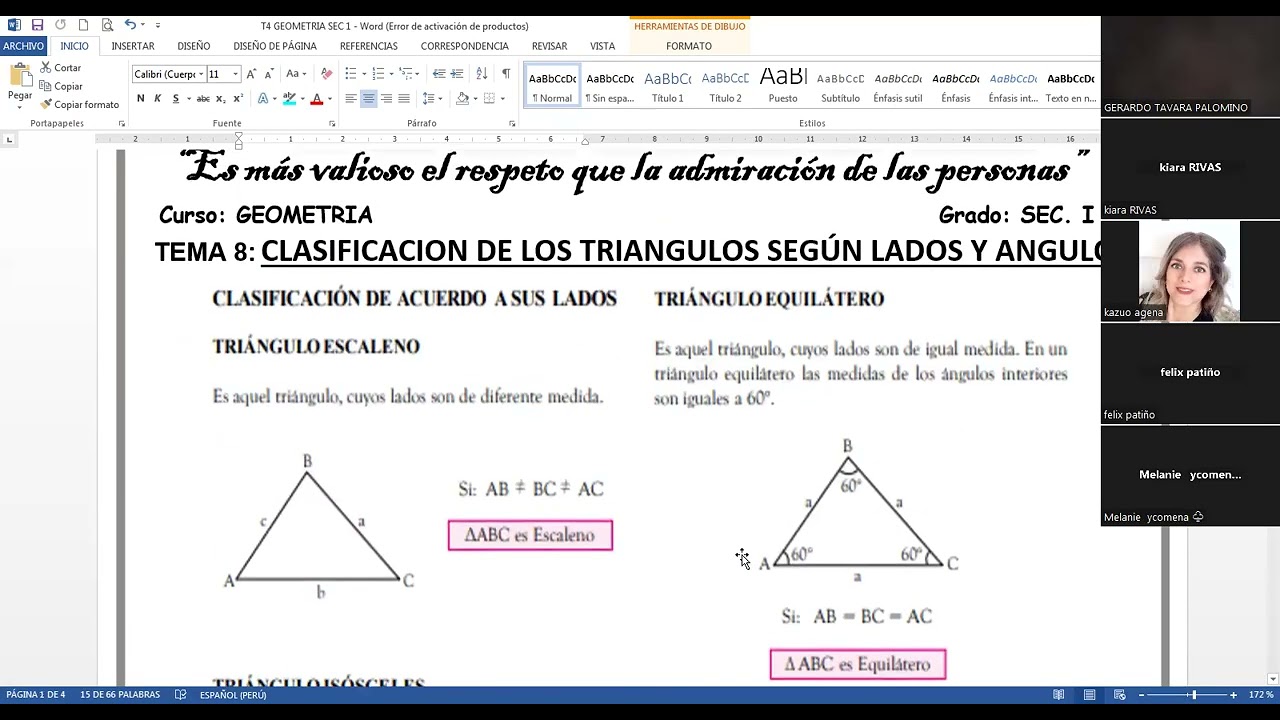Align paragraph text to the left
1280x720 pixels.
click(351, 98)
